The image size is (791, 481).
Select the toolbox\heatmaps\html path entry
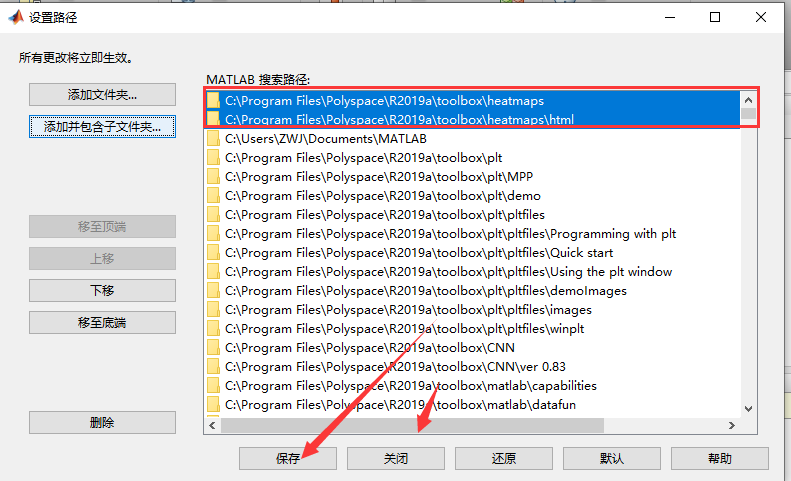(472, 120)
